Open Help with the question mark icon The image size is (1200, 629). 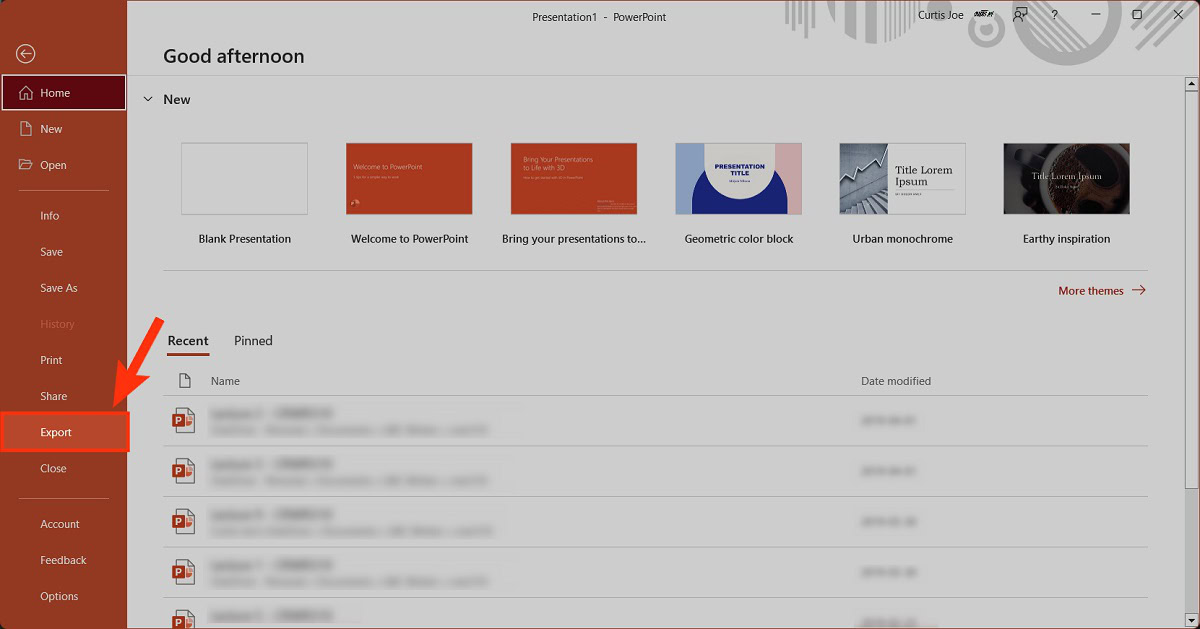point(1054,15)
